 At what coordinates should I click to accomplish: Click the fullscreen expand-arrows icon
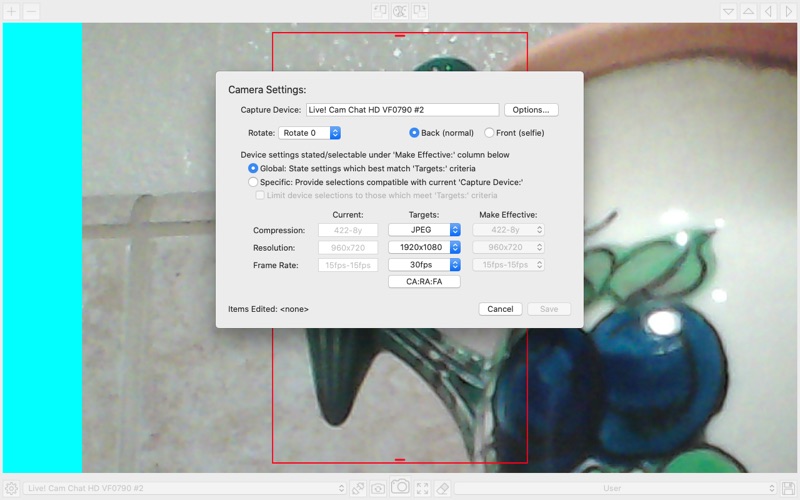coord(422,488)
